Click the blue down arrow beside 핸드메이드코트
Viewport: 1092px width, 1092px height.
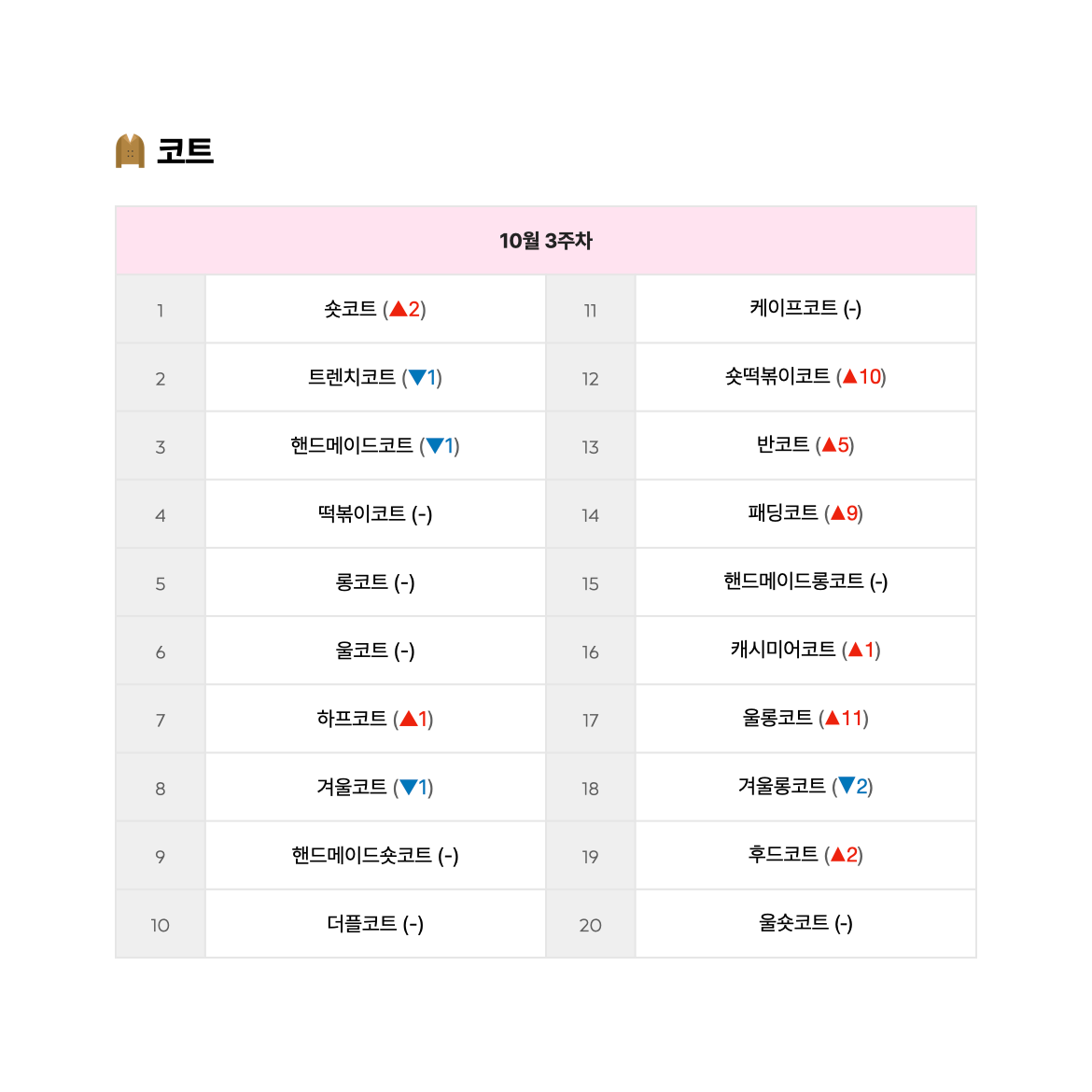pos(435,446)
